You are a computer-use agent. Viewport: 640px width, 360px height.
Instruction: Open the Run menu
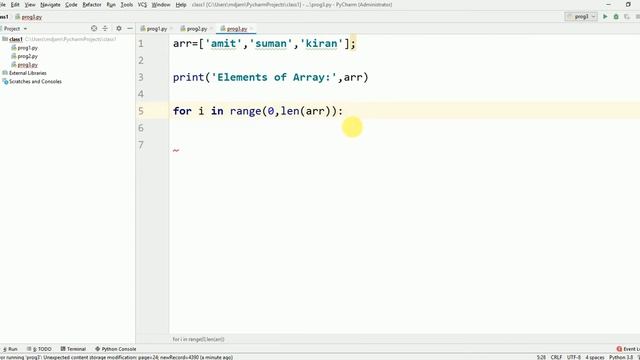pyautogui.click(x=111, y=5)
